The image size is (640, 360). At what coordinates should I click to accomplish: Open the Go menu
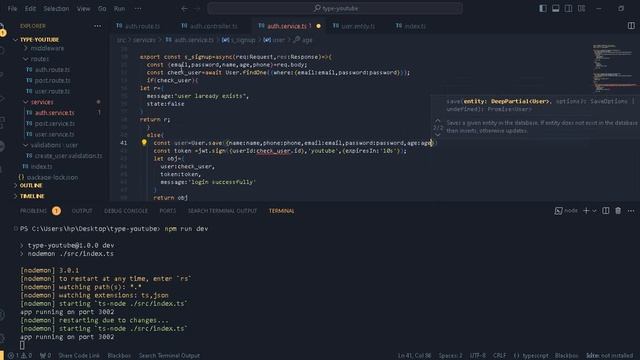(102, 9)
